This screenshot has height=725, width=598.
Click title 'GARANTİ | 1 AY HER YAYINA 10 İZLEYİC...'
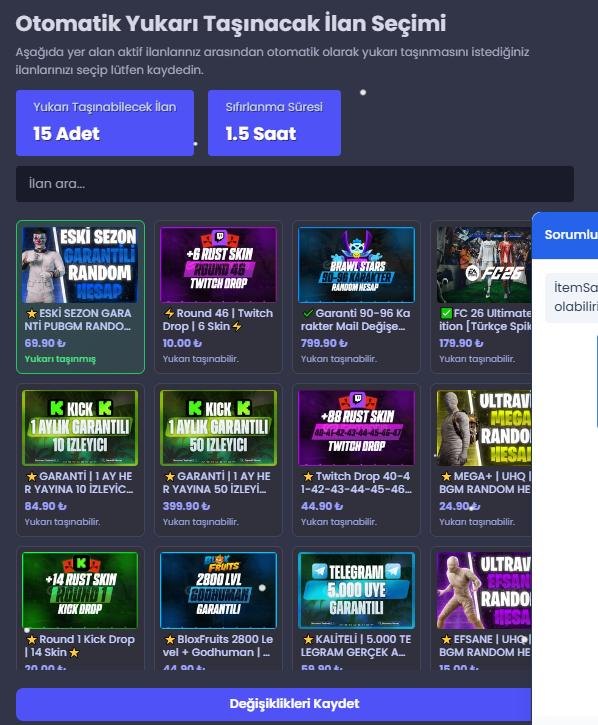79,483
